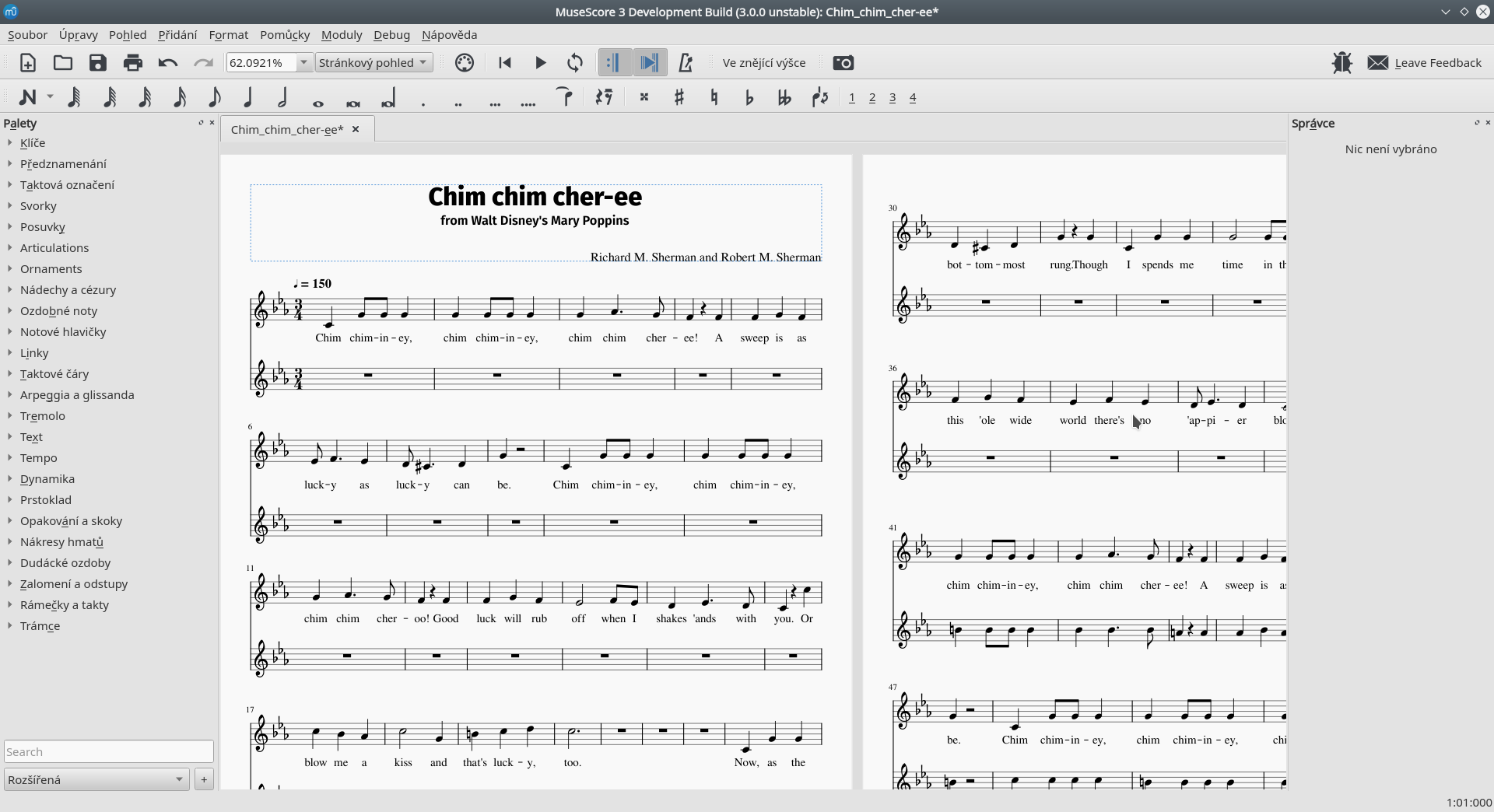Undo the last action
This screenshot has width=1494, height=812.
(x=168, y=63)
